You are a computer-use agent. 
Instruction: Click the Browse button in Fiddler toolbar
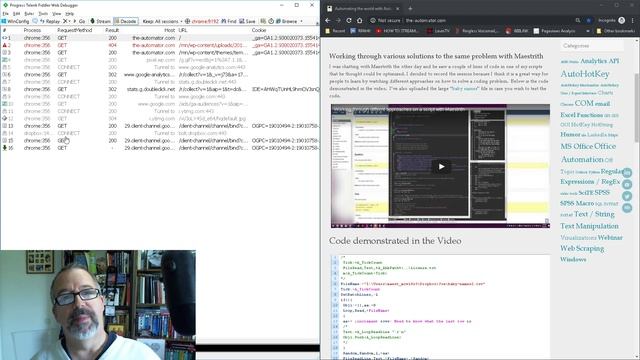[x=287, y=21]
